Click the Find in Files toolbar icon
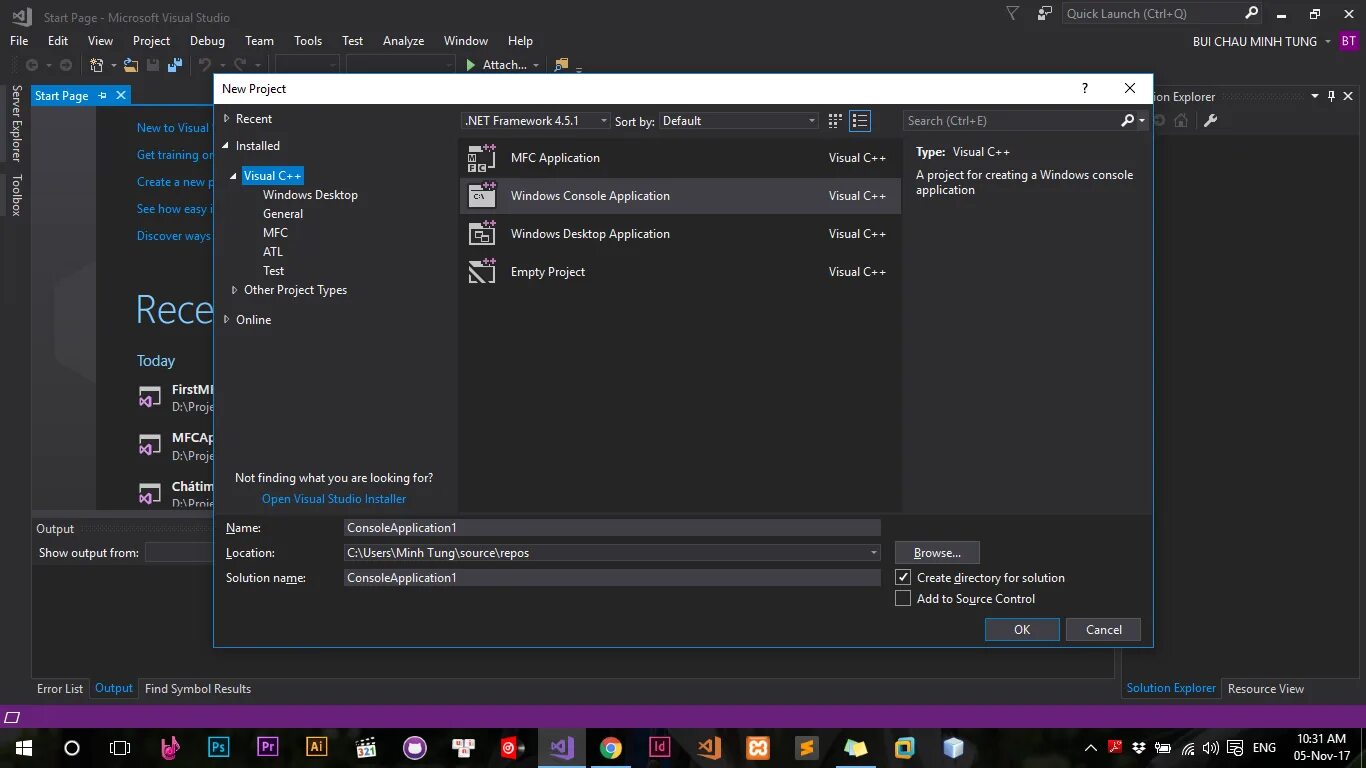Screen dimensions: 1366x768 tap(561, 65)
